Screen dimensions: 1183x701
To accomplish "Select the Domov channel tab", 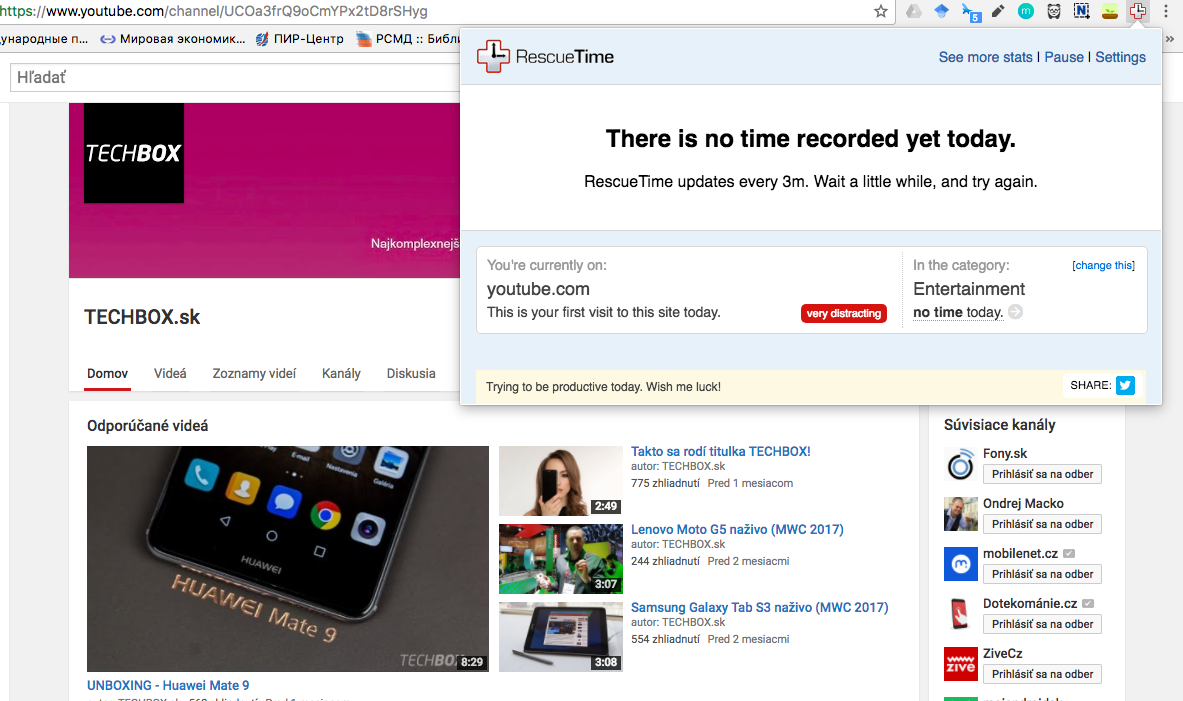I will coord(107,374).
